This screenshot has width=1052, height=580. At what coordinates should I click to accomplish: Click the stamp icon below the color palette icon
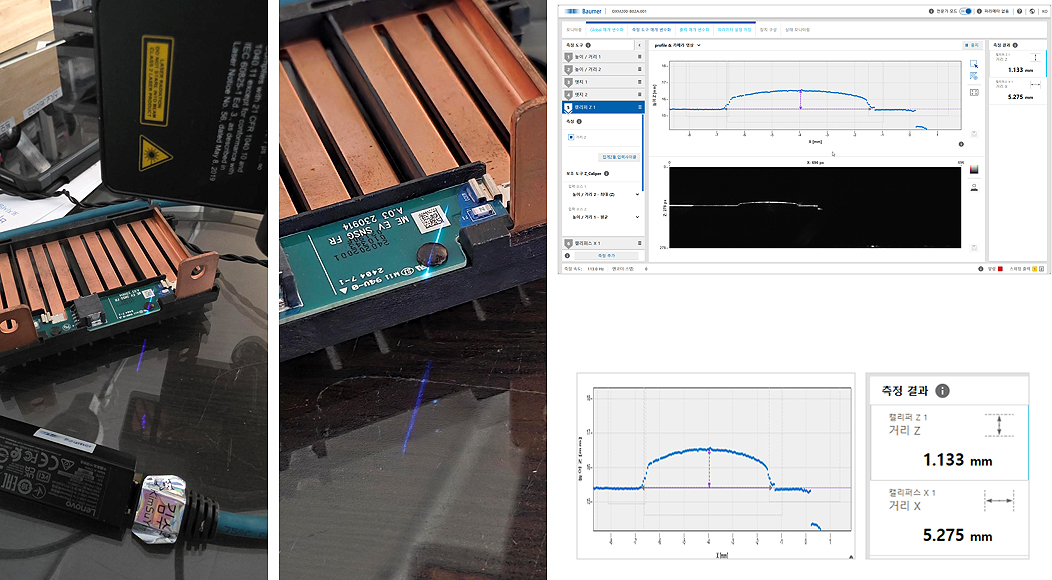pyautogui.click(x=974, y=186)
